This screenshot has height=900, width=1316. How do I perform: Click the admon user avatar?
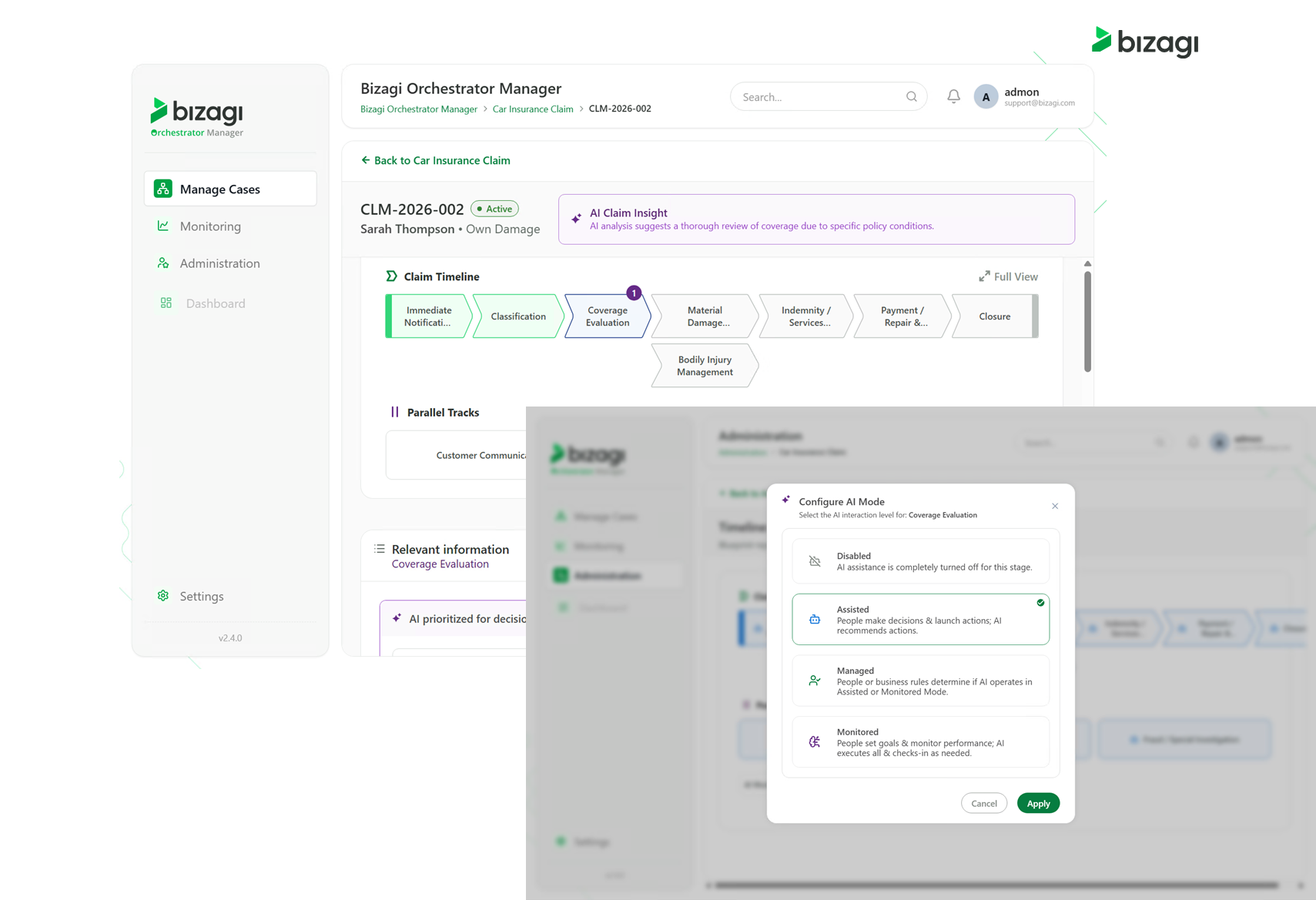click(986, 96)
